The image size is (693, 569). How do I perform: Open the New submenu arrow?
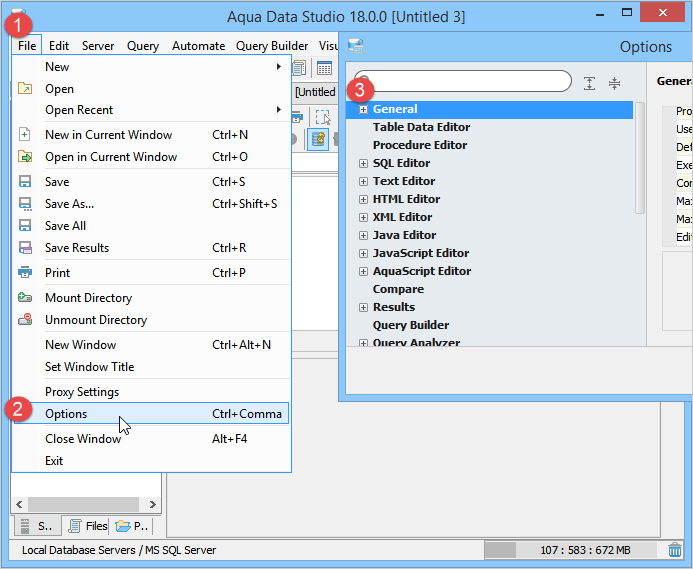(x=278, y=66)
